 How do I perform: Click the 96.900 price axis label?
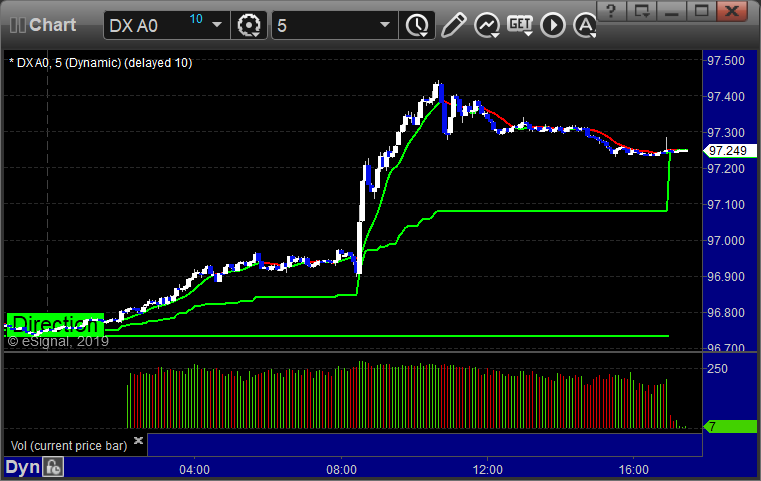pyautogui.click(x=726, y=277)
